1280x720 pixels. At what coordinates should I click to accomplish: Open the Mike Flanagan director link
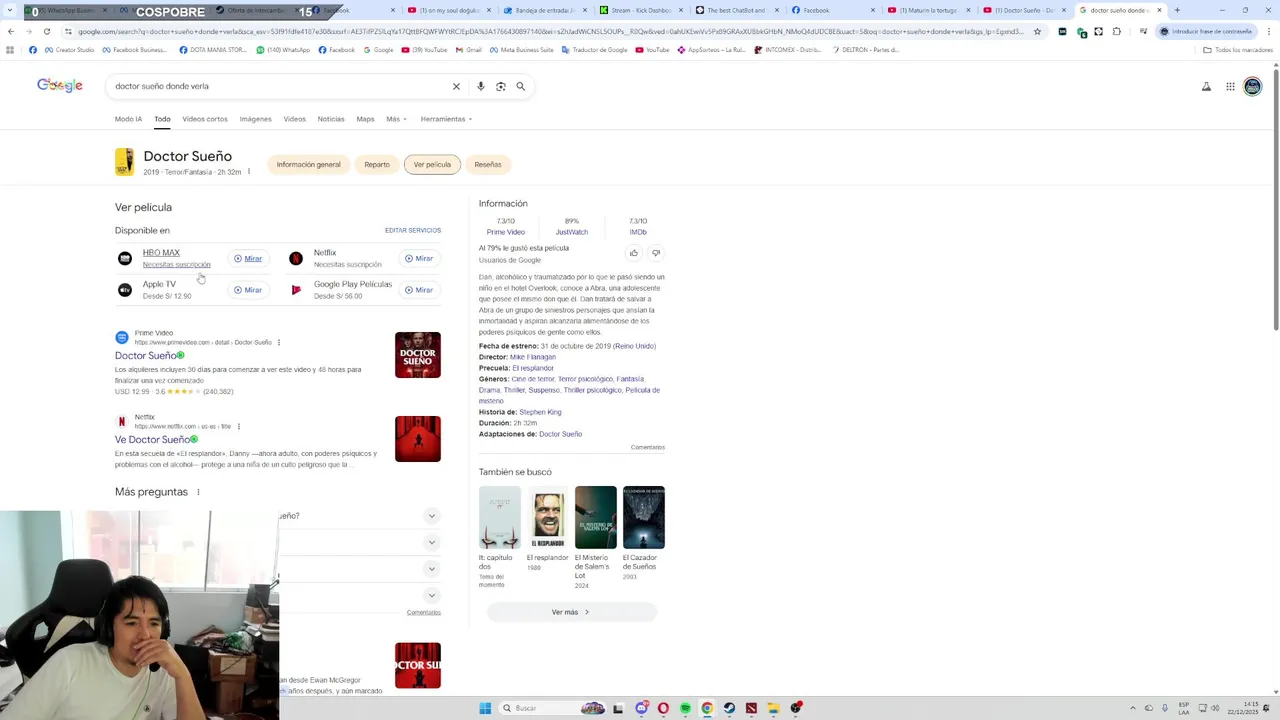click(x=533, y=357)
